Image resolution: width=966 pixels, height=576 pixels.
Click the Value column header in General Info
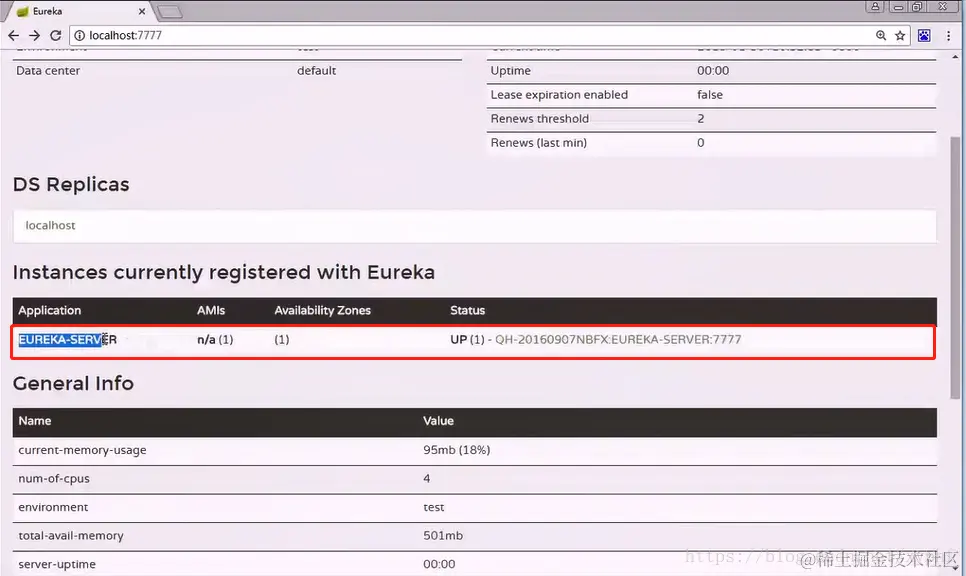pyautogui.click(x=438, y=421)
